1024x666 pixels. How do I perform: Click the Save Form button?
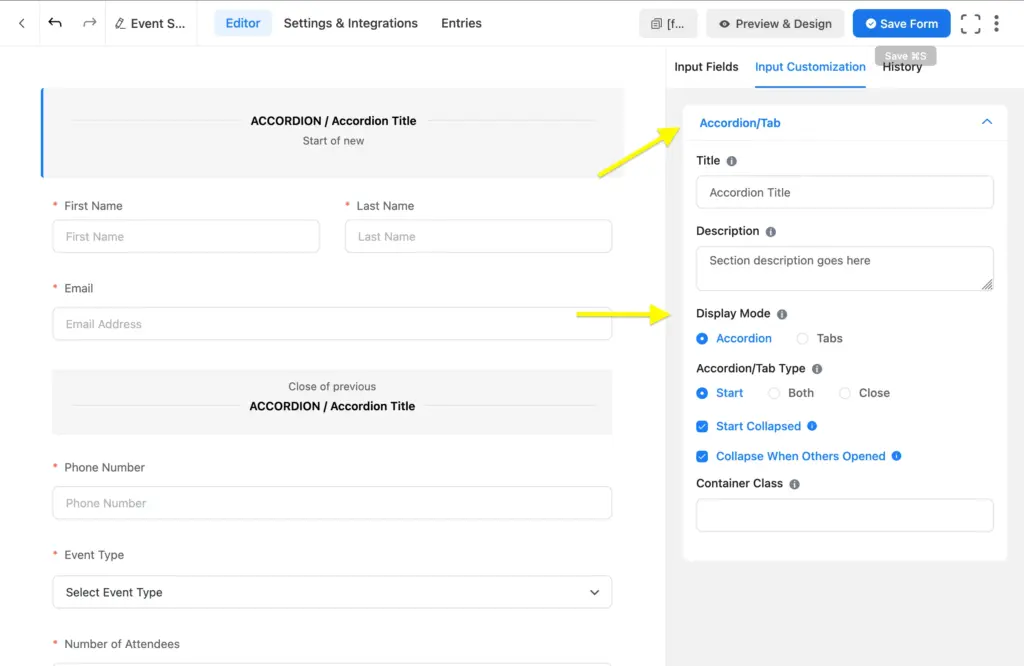pos(901,23)
